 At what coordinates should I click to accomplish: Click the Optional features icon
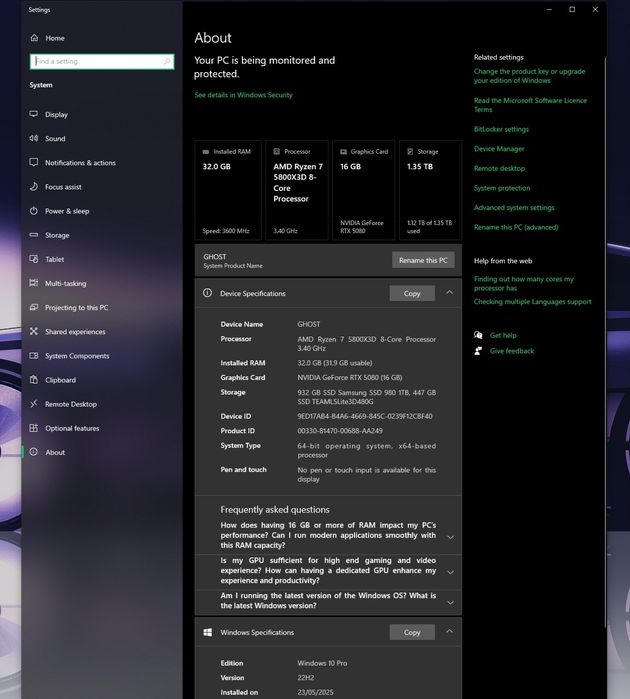tap(33, 428)
